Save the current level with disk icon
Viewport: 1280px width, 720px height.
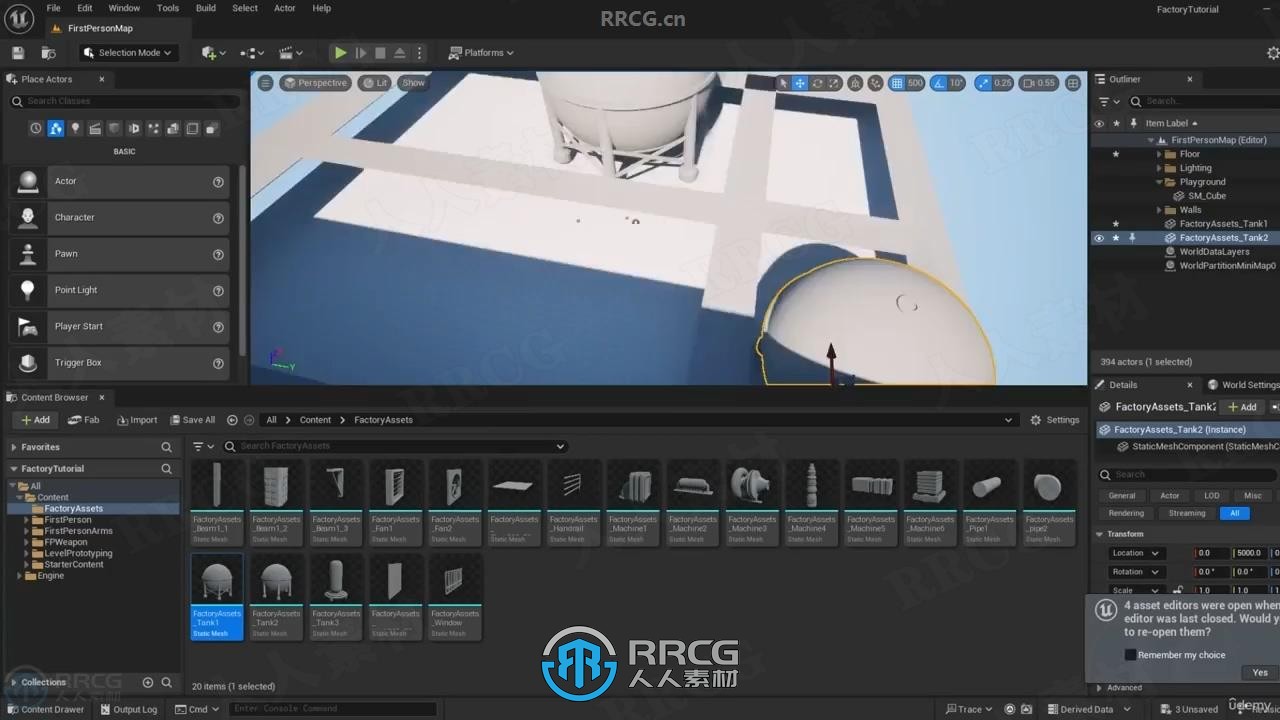(x=18, y=53)
